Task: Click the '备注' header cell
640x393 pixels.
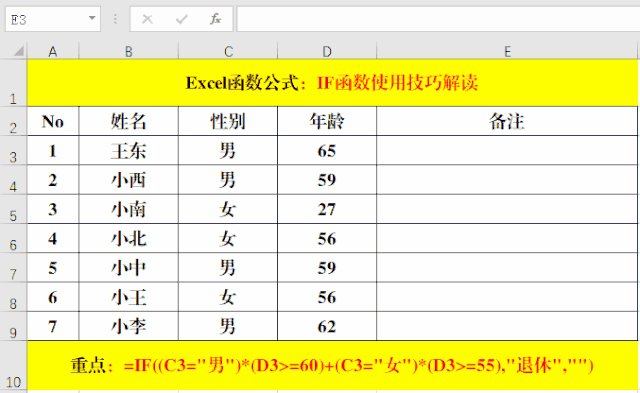Action: pos(507,122)
